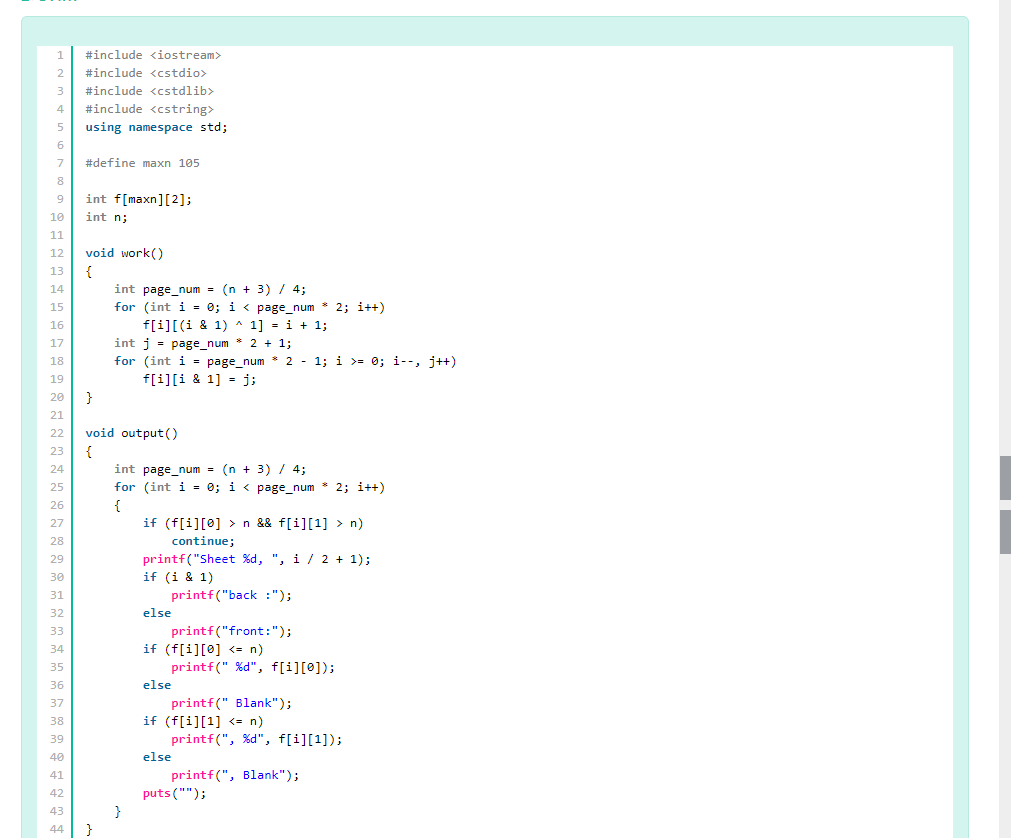Click line number 1 in gutter
This screenshot has height=838, width=1011.
tap(60, 55)
